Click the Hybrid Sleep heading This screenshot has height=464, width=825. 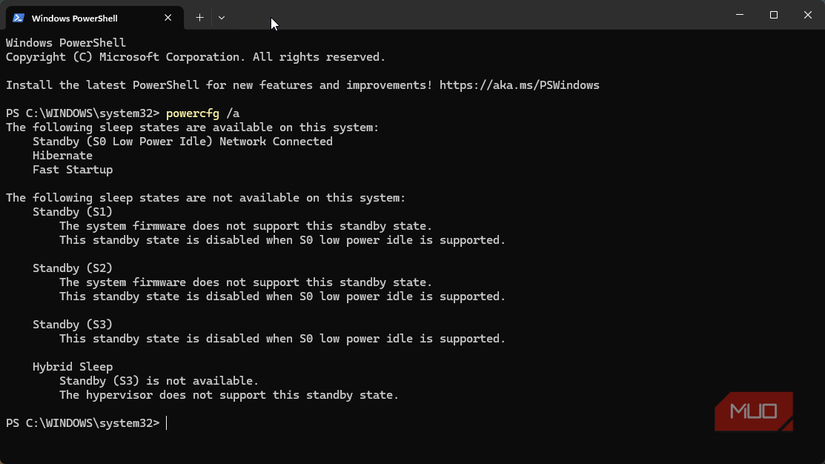tap(73, 367)
